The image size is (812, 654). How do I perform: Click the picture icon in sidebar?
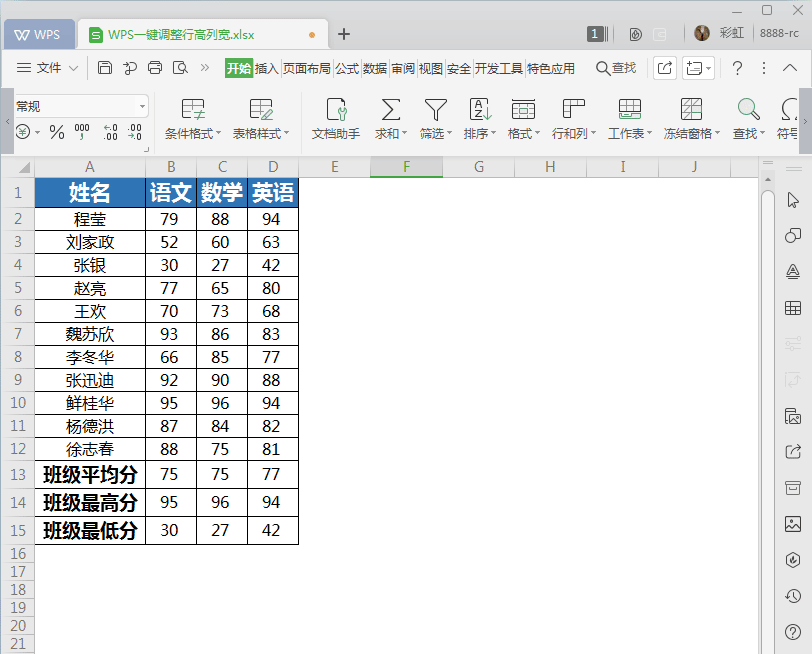click(793, 524)
